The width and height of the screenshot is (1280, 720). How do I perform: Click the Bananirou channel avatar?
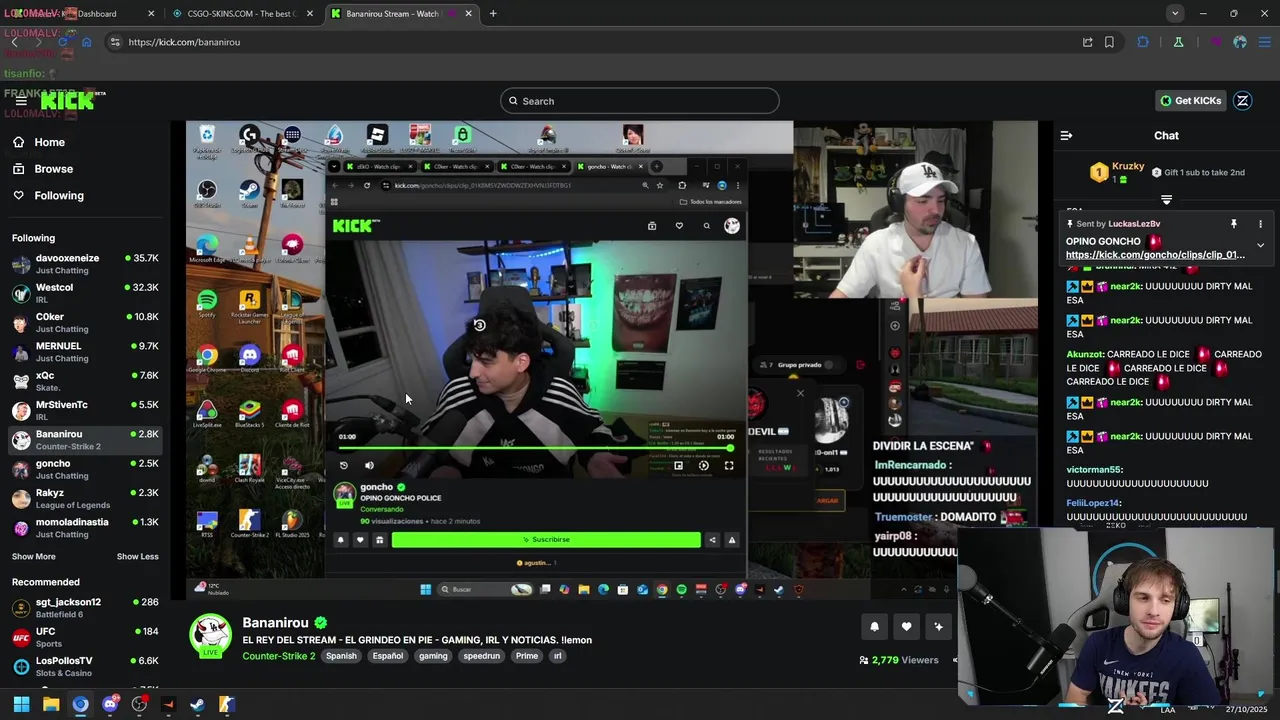[x=211, y=635]
